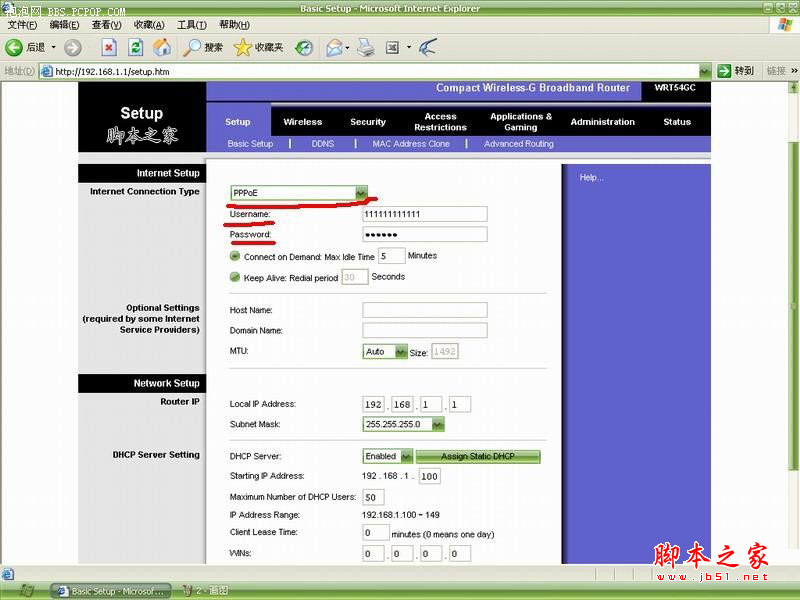The image size is (800, 600).
Task: Click the page icon in address bar
Action: 46,71
